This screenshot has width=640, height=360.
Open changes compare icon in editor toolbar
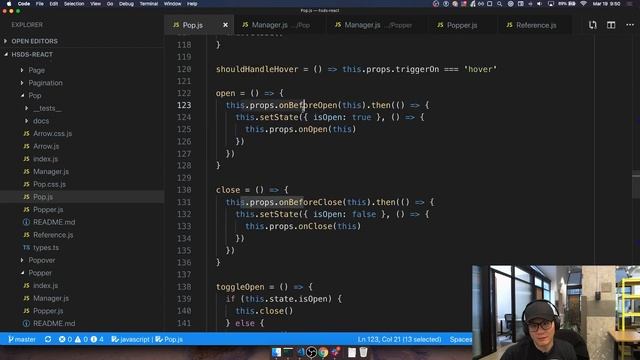(x=593, y=25)
